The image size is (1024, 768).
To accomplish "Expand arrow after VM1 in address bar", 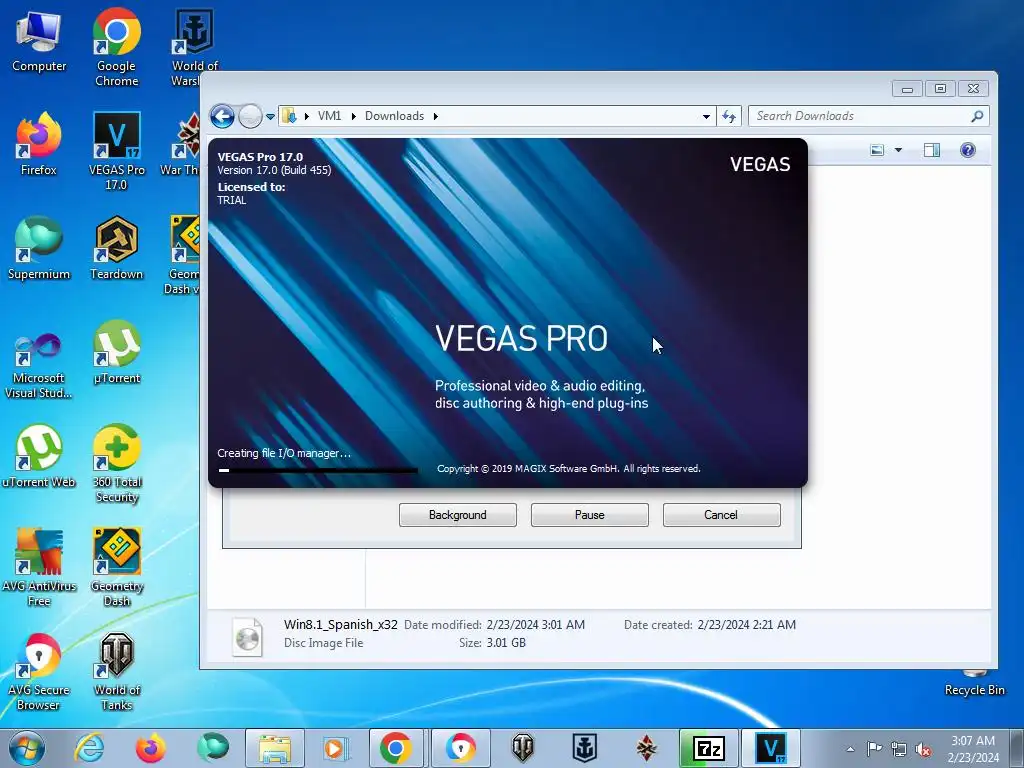I will [353, 116].
